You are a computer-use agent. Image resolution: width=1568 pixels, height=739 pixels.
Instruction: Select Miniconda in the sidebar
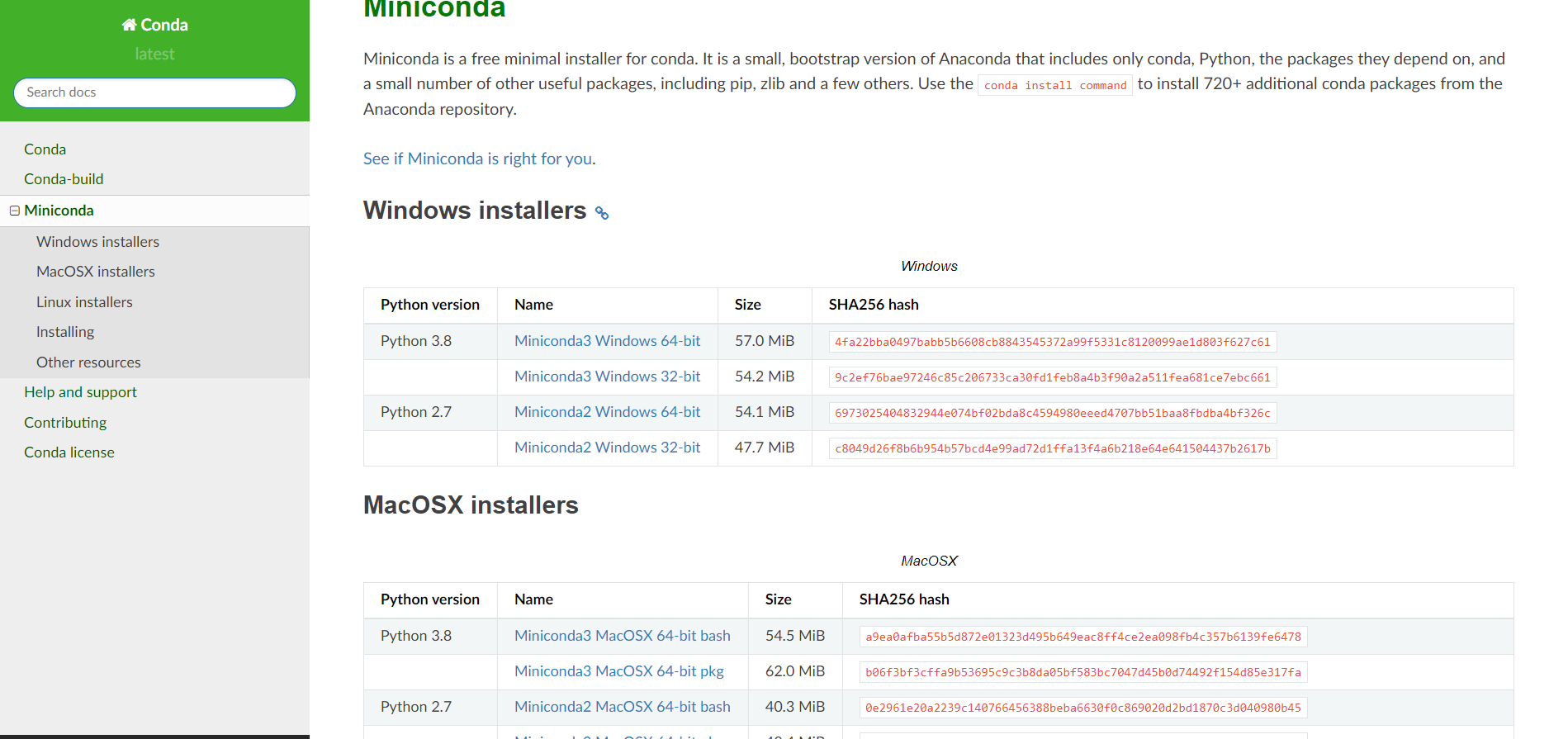59,211
